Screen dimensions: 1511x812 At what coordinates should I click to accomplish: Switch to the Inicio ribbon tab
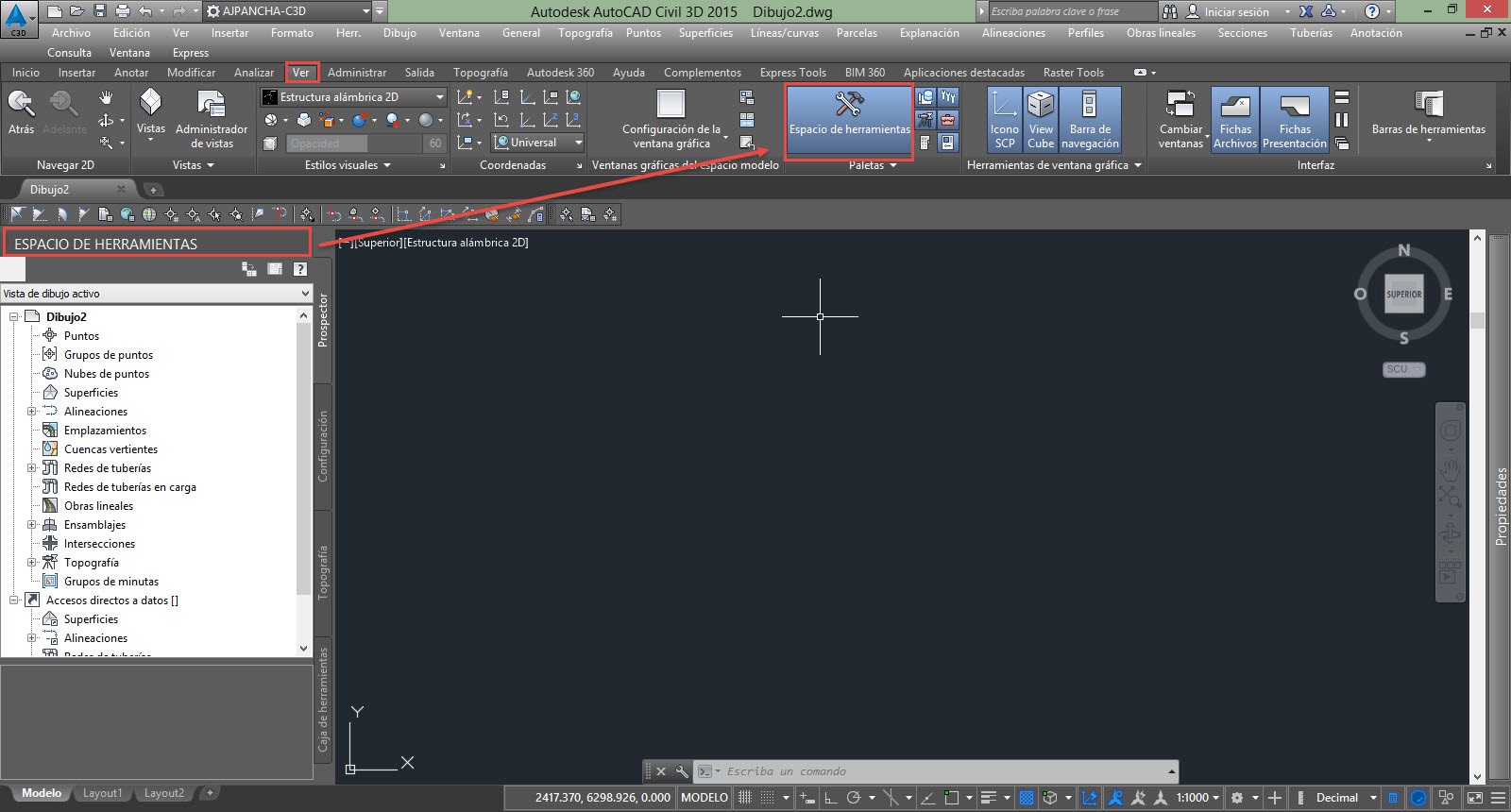point(25,73)
